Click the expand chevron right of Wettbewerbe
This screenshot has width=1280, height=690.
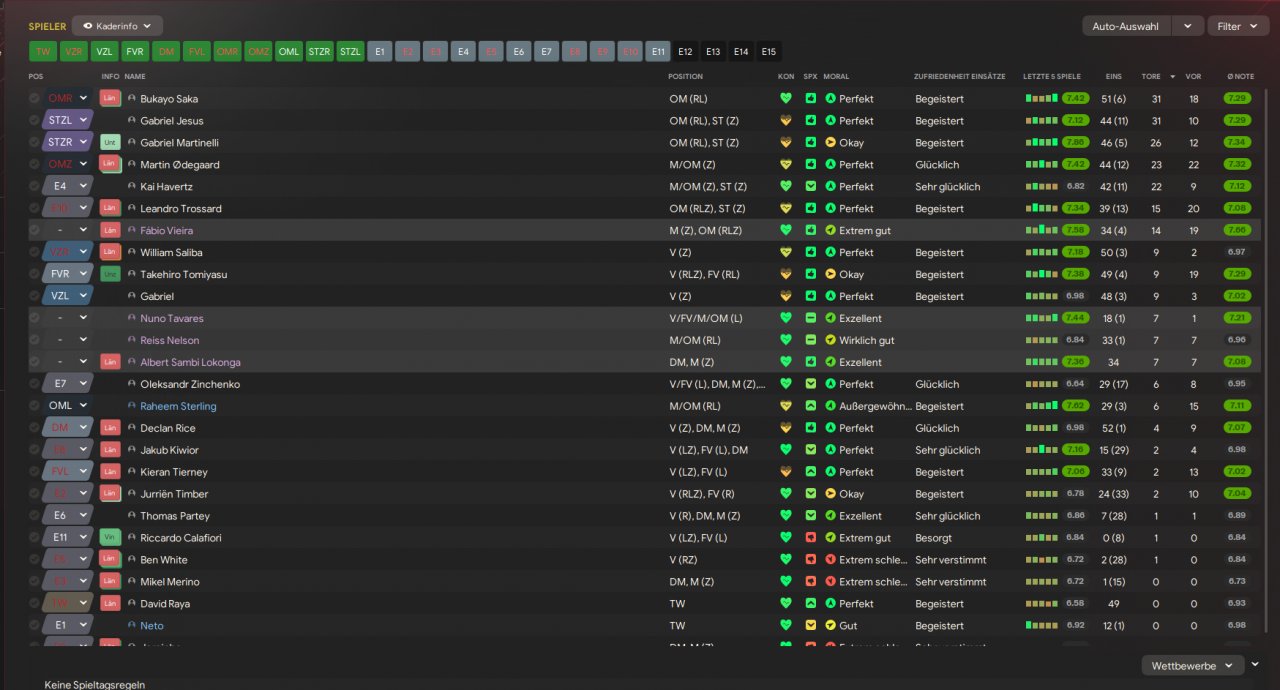coord(1255,663)
